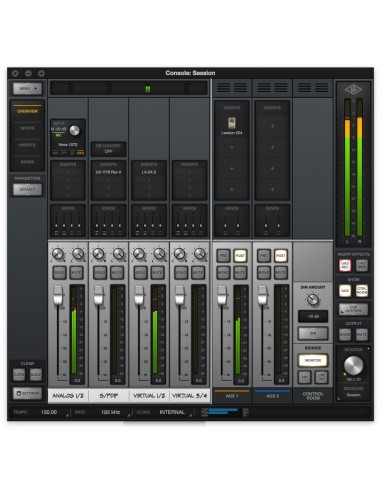
Task: Click the Virtual 1/2 channel fader
Action: (139, 295)
